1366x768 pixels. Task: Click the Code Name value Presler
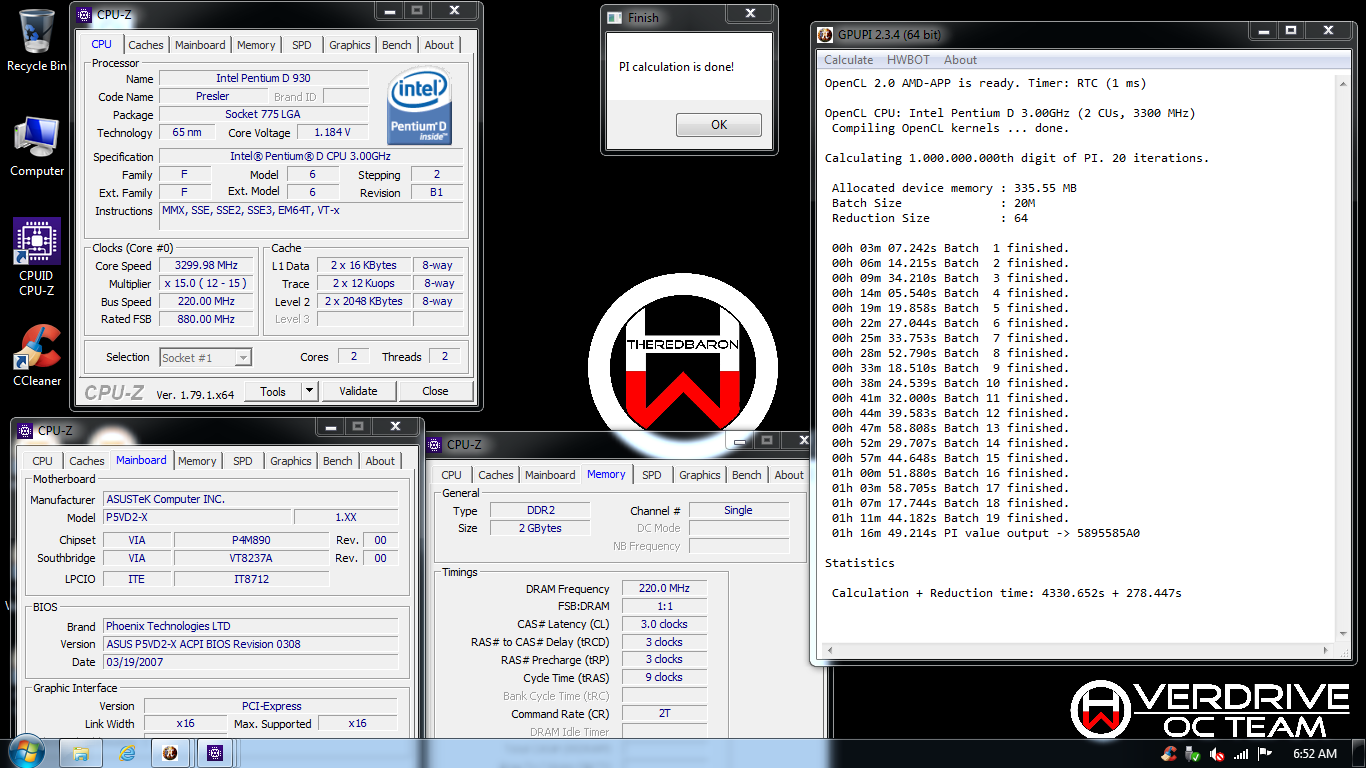tap(212, 96)
